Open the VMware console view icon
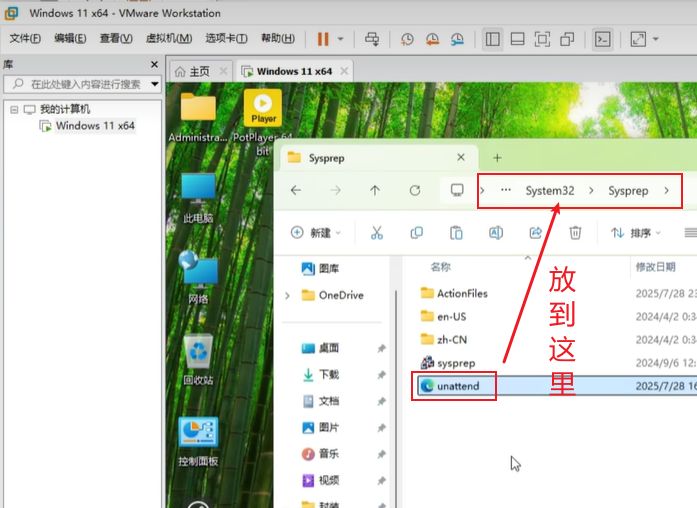 pos(602,39)
